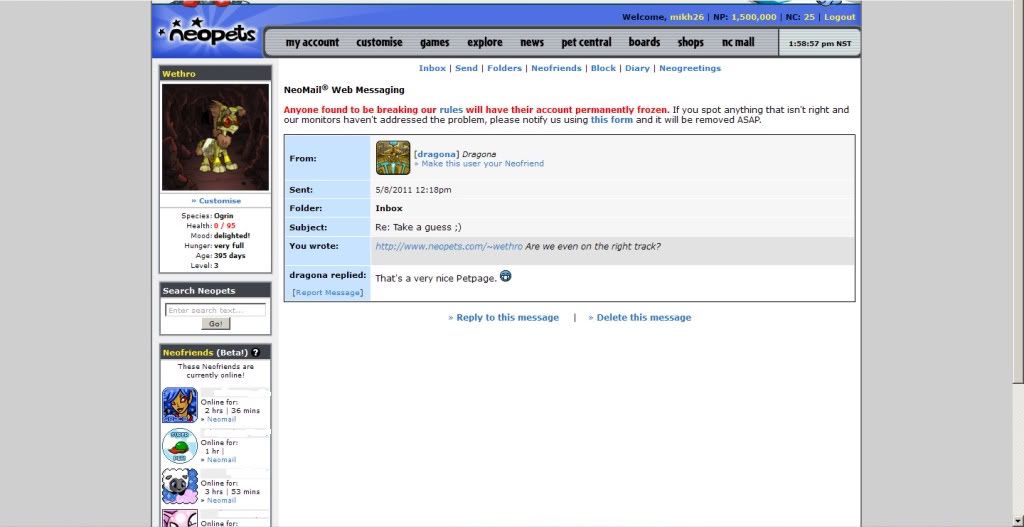Click username mikh26 in the welcome bar
The image size is (1024, 527).
687,17
